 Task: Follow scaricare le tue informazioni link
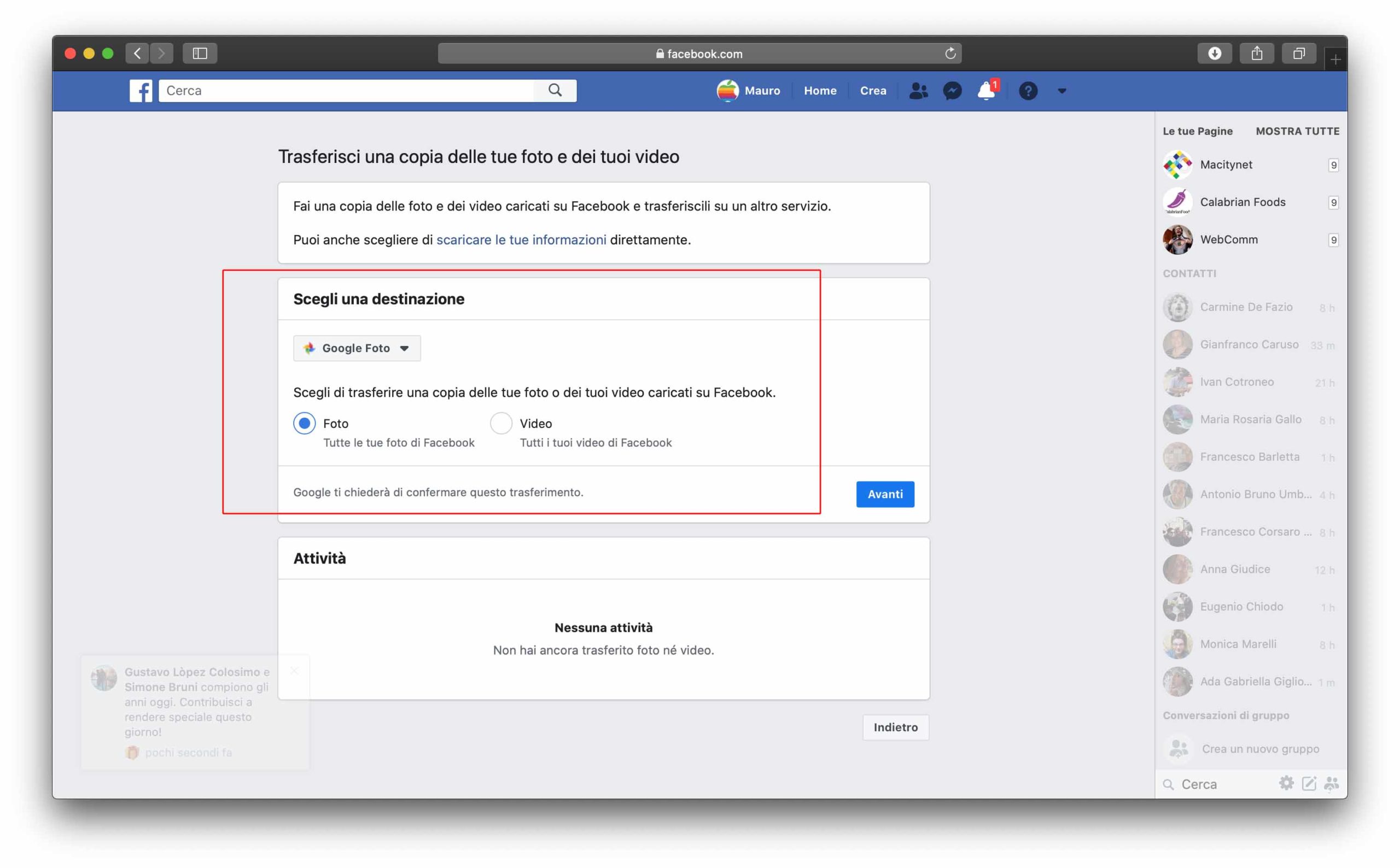click(521, 240)
